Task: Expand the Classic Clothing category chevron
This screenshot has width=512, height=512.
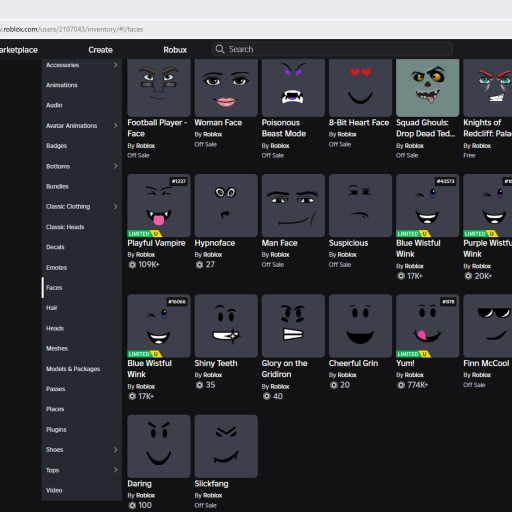Action: click(115, 206)
